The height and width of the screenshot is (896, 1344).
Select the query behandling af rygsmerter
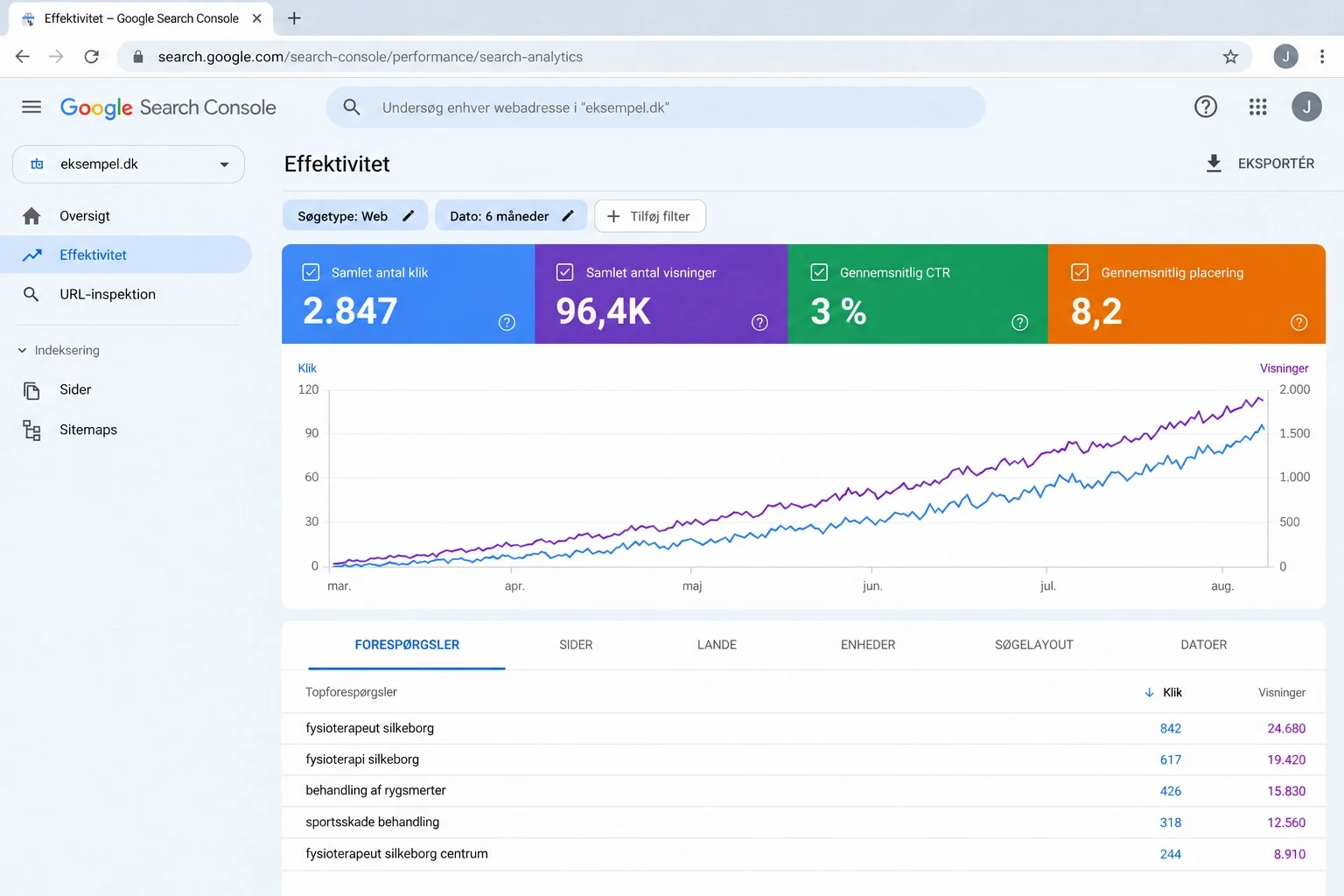[375, 791]
